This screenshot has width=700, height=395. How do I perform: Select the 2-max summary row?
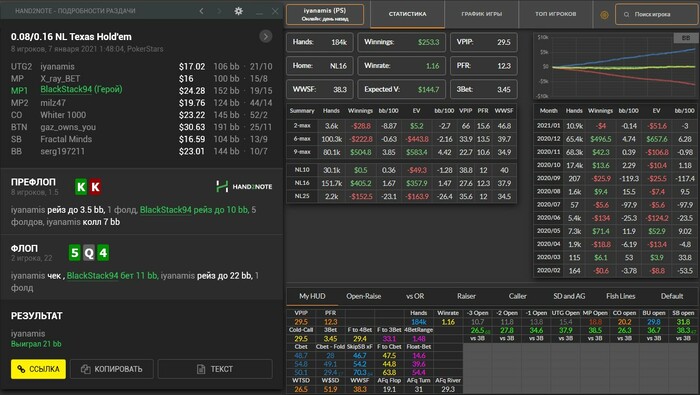pyautogui.click(x=401, y=126)
